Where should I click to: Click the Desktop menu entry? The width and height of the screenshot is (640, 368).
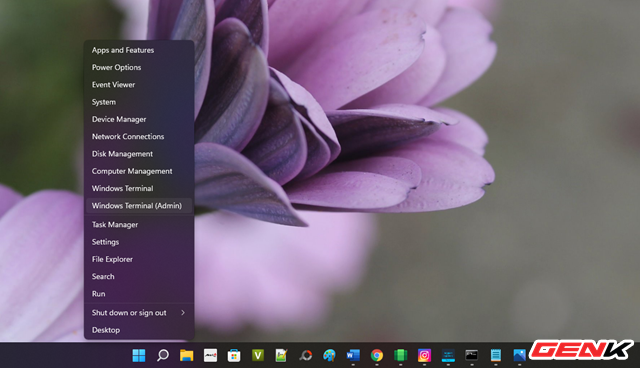tap(139, 330)
